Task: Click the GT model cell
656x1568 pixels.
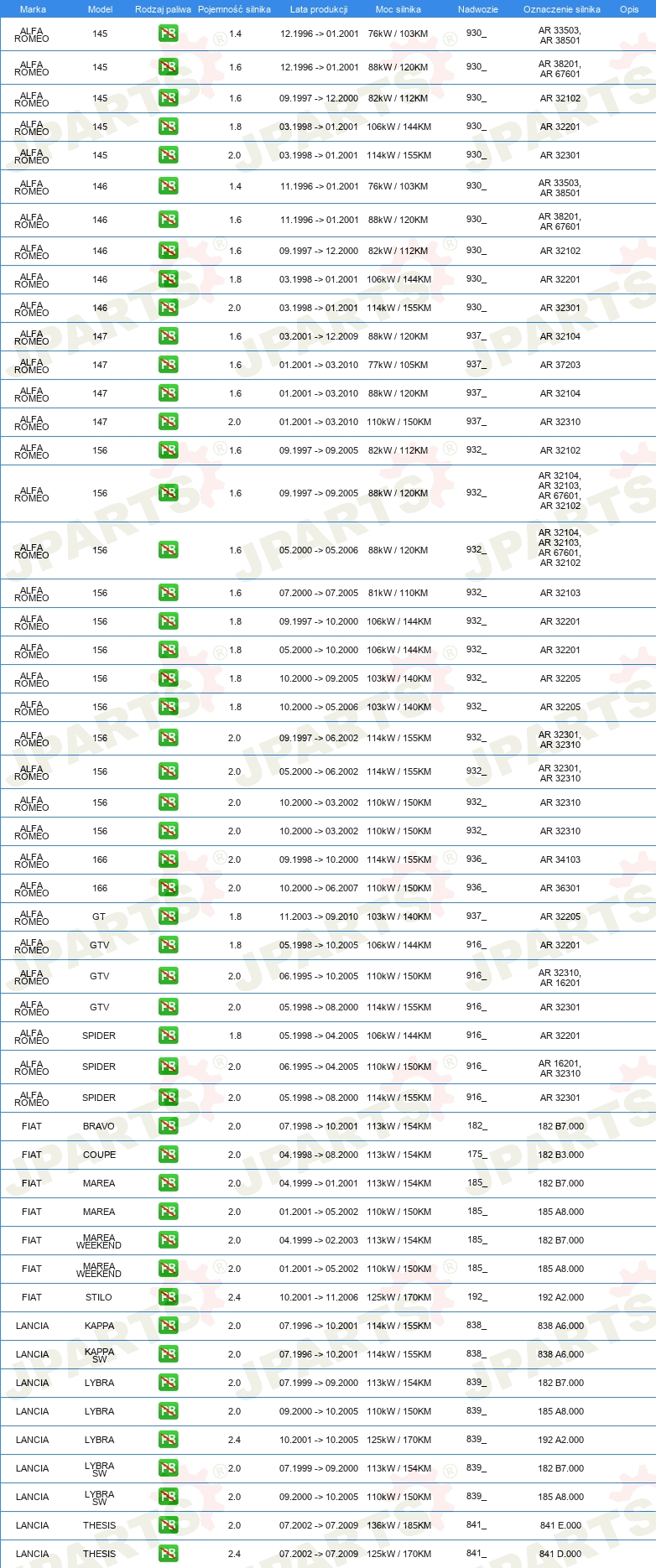Action: click(99, 916)
